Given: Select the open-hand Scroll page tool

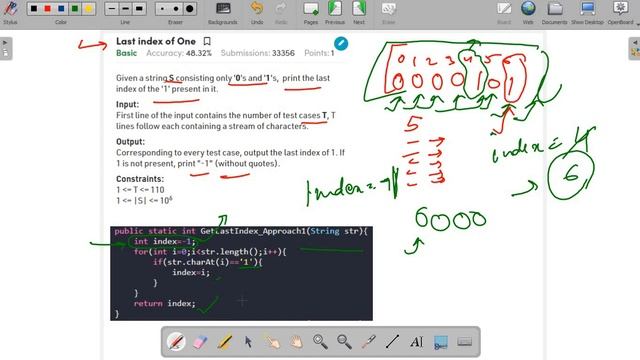Looking at the screenshot, I should [x=296, y=342].
